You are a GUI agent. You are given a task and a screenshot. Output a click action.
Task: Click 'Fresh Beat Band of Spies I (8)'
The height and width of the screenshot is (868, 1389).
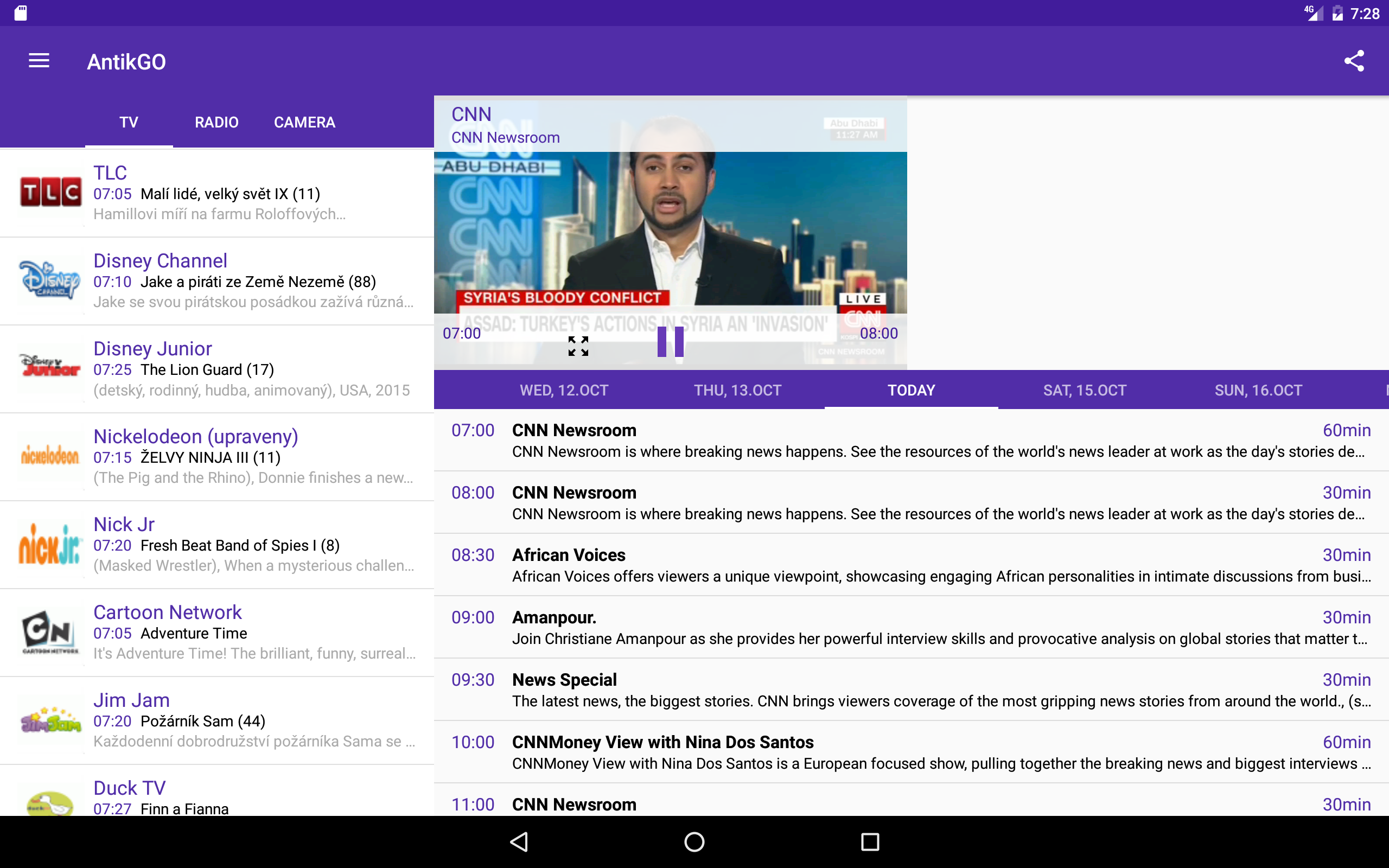[x=240, y=545]
